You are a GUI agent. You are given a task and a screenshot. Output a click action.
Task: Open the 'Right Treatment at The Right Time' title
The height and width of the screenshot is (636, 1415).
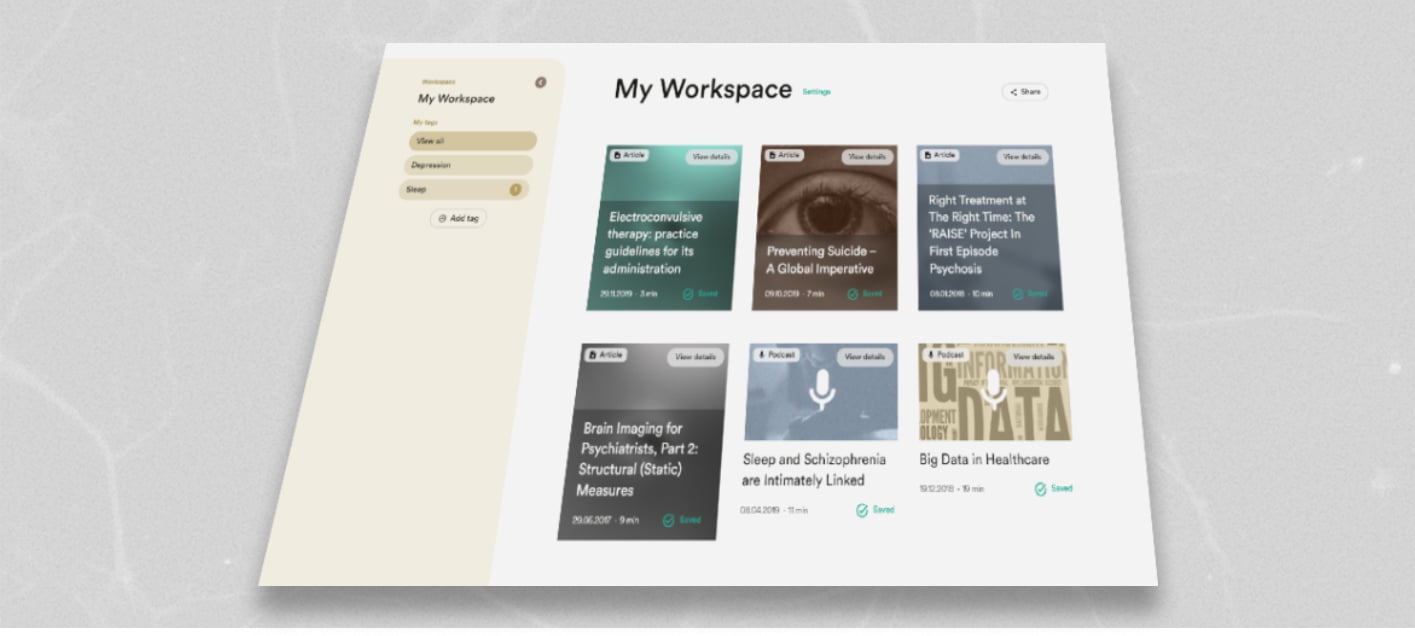pyautogui.click(x=981, y=235)
